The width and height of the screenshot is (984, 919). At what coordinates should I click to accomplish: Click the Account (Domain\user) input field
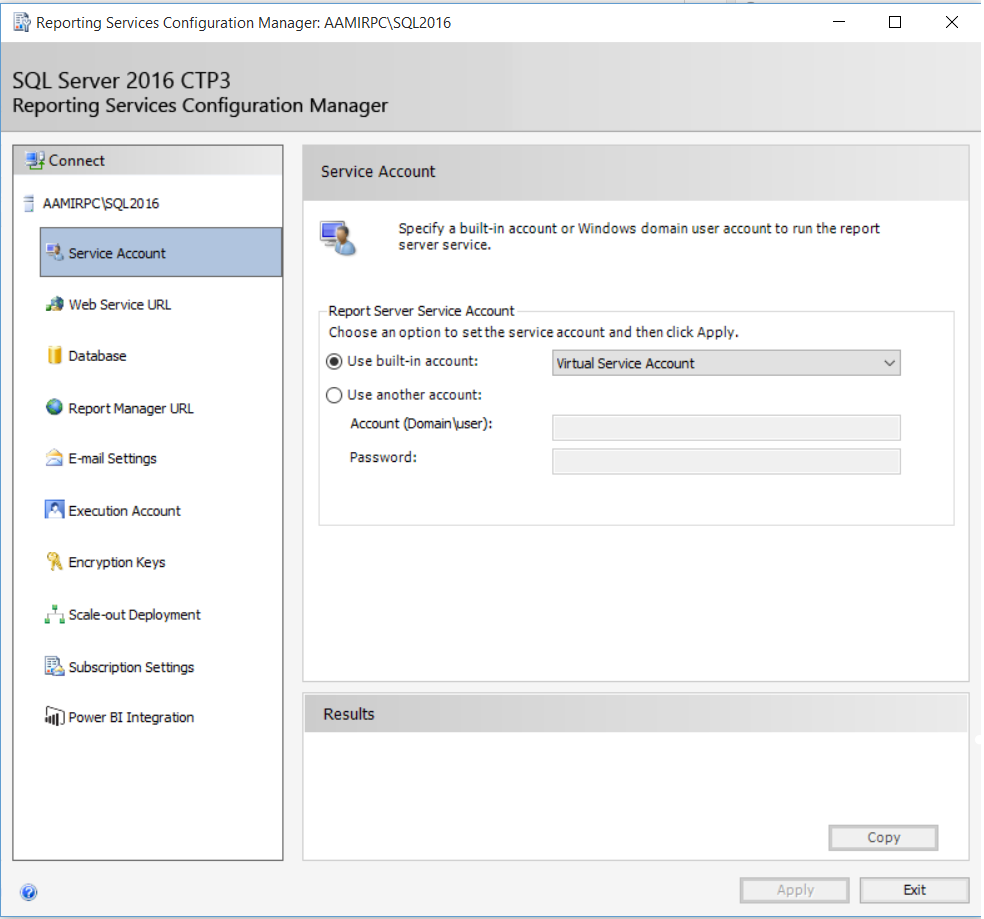click(726, 427)
